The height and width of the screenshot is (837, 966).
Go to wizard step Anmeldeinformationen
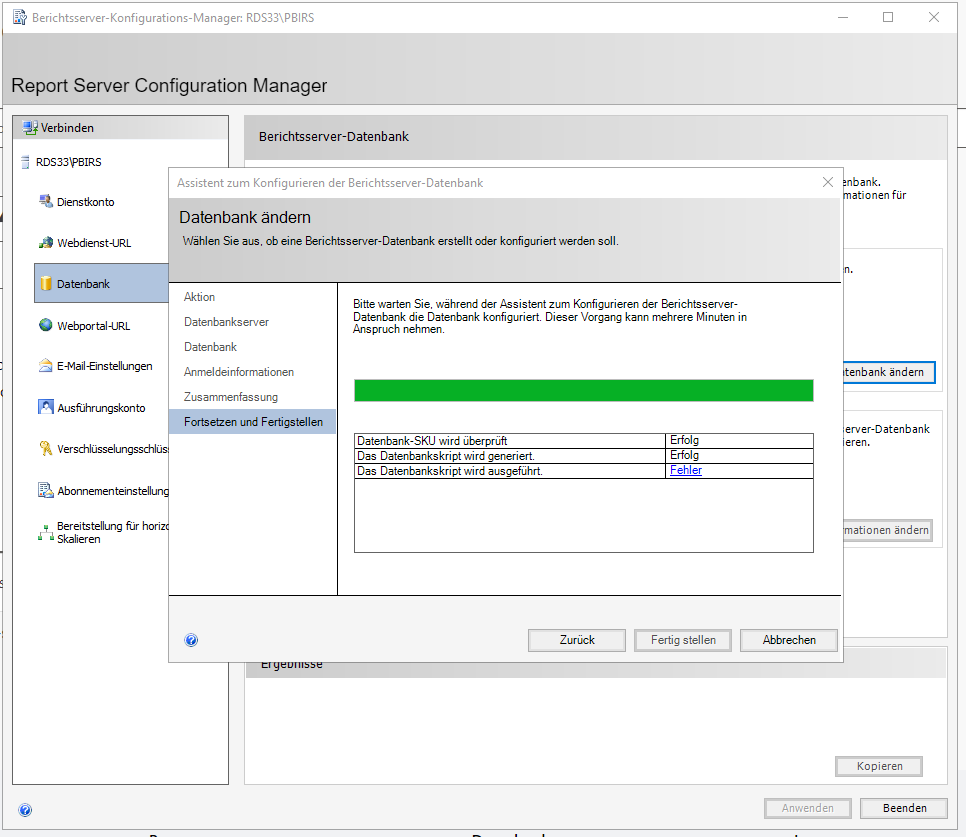[x=238, y=372]
